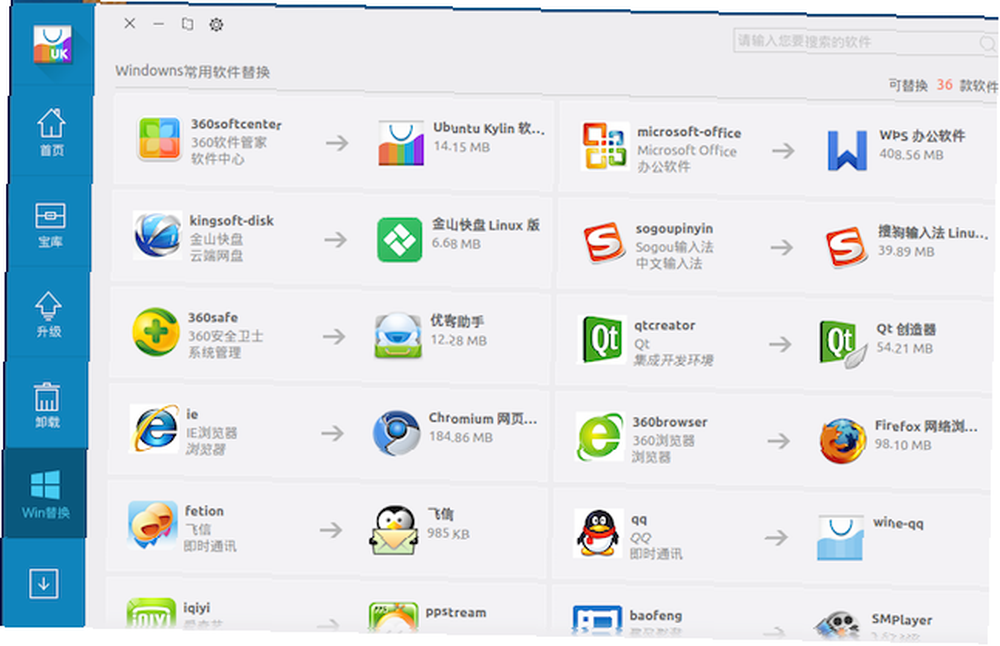Click the iqiyi app icon
The image size is (1000, 646).
(151, 613)
